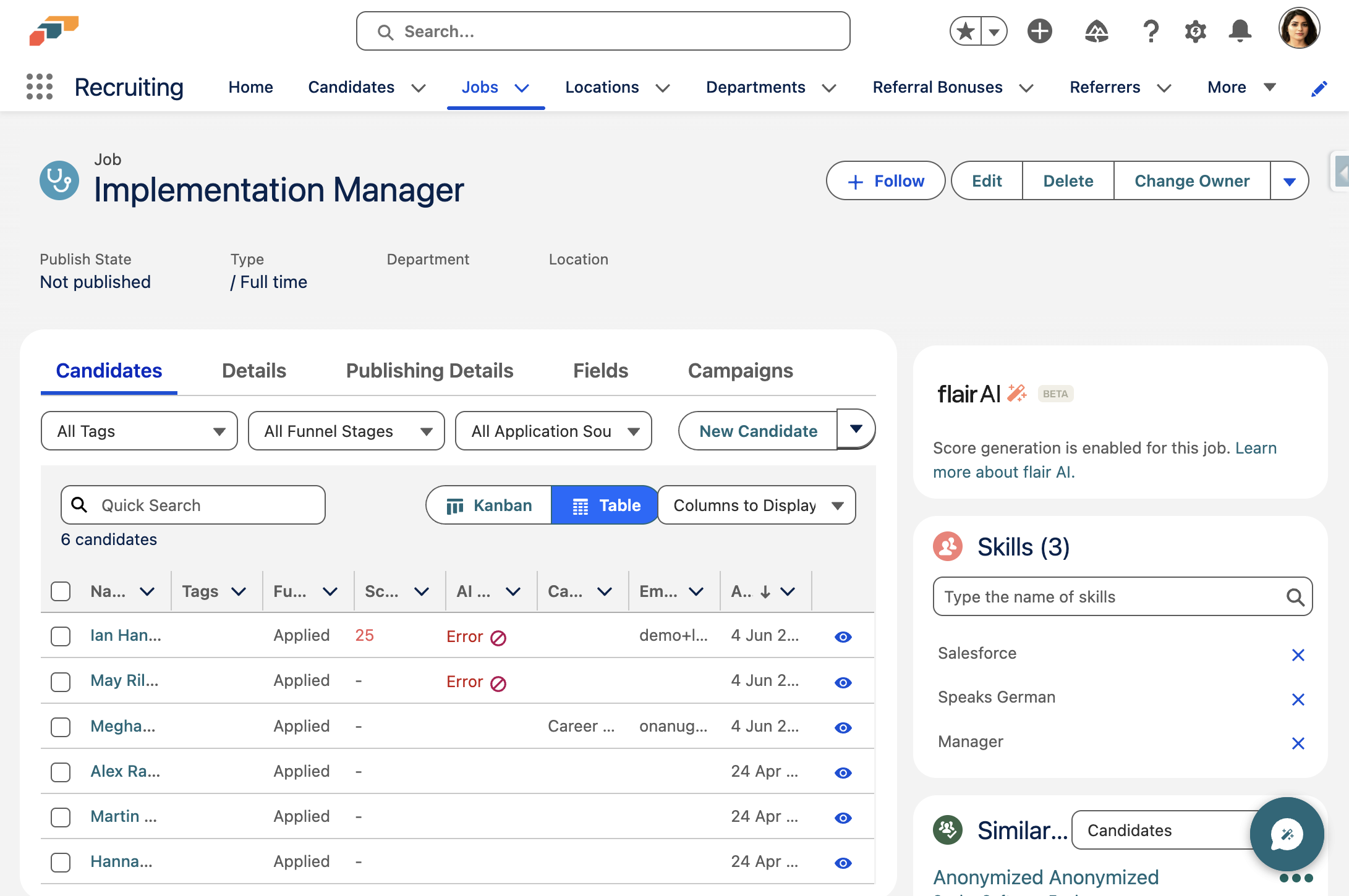Remove the Salesforce skill with X
Viewport: 1349px width, 896px height.
(1298, 655)
